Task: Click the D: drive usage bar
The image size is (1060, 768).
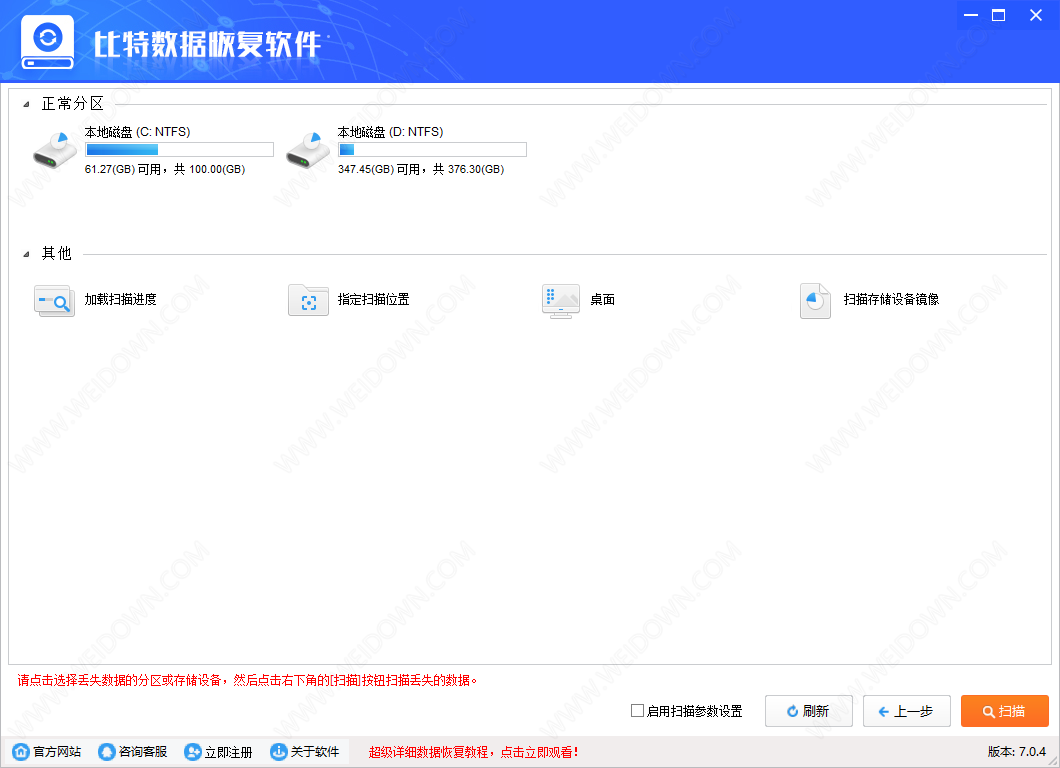Action: coord(432,150)
